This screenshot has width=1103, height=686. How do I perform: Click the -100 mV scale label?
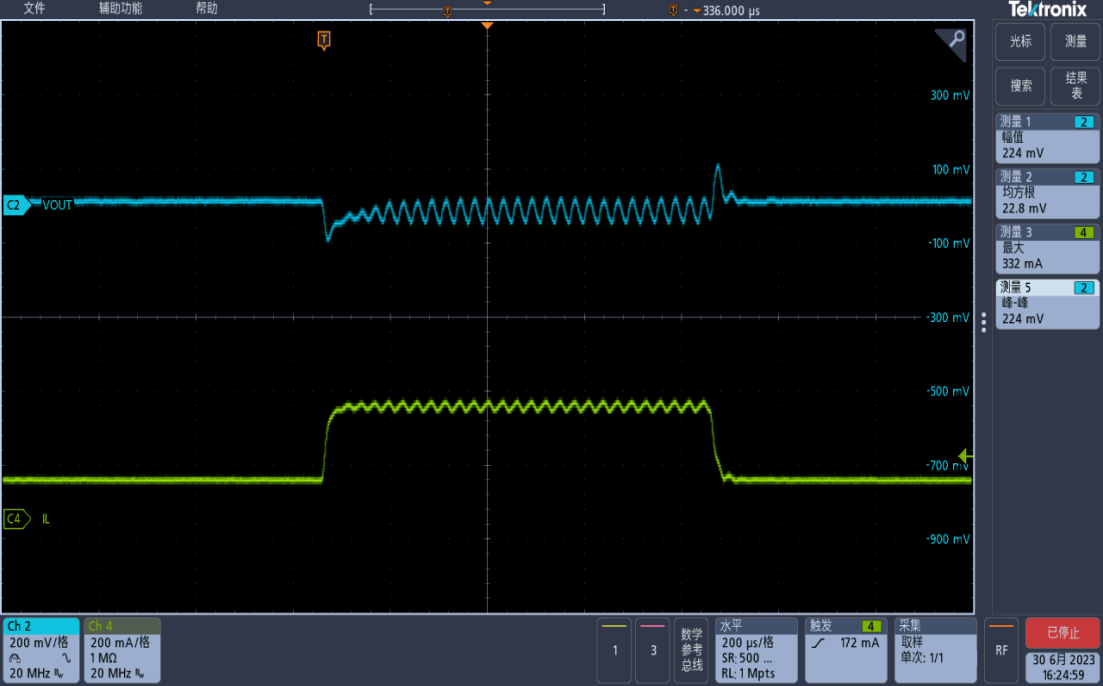[x=948, y=243]
